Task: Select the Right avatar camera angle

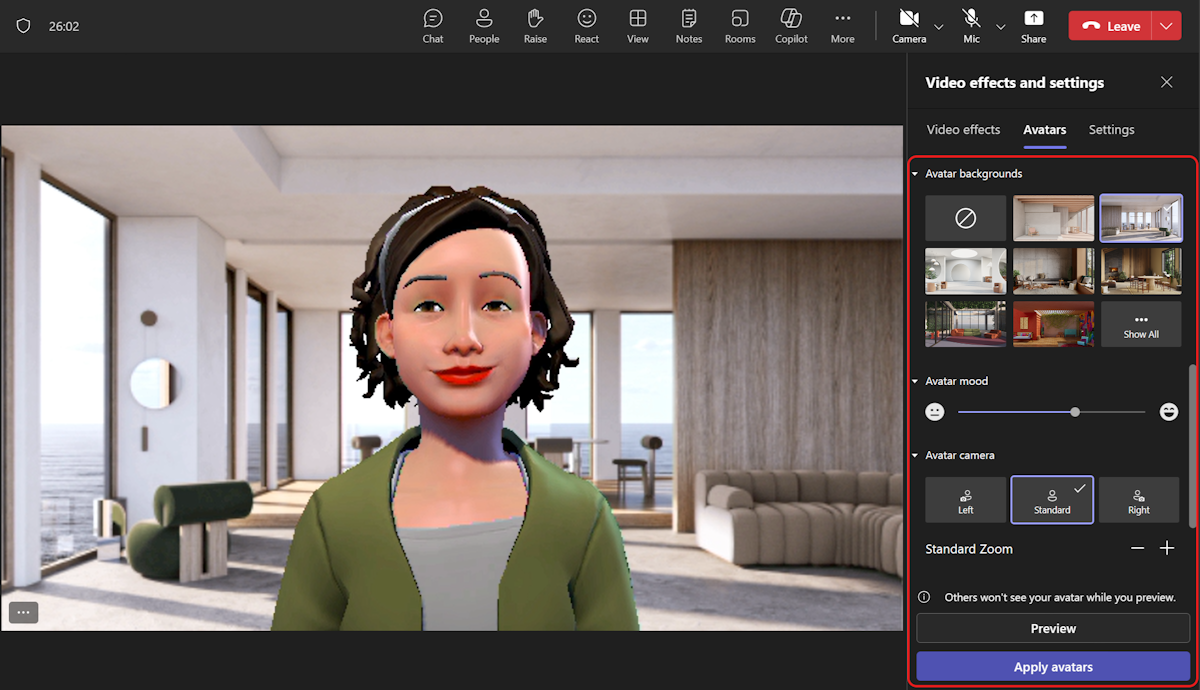Action: click(x=1138, y=499)
